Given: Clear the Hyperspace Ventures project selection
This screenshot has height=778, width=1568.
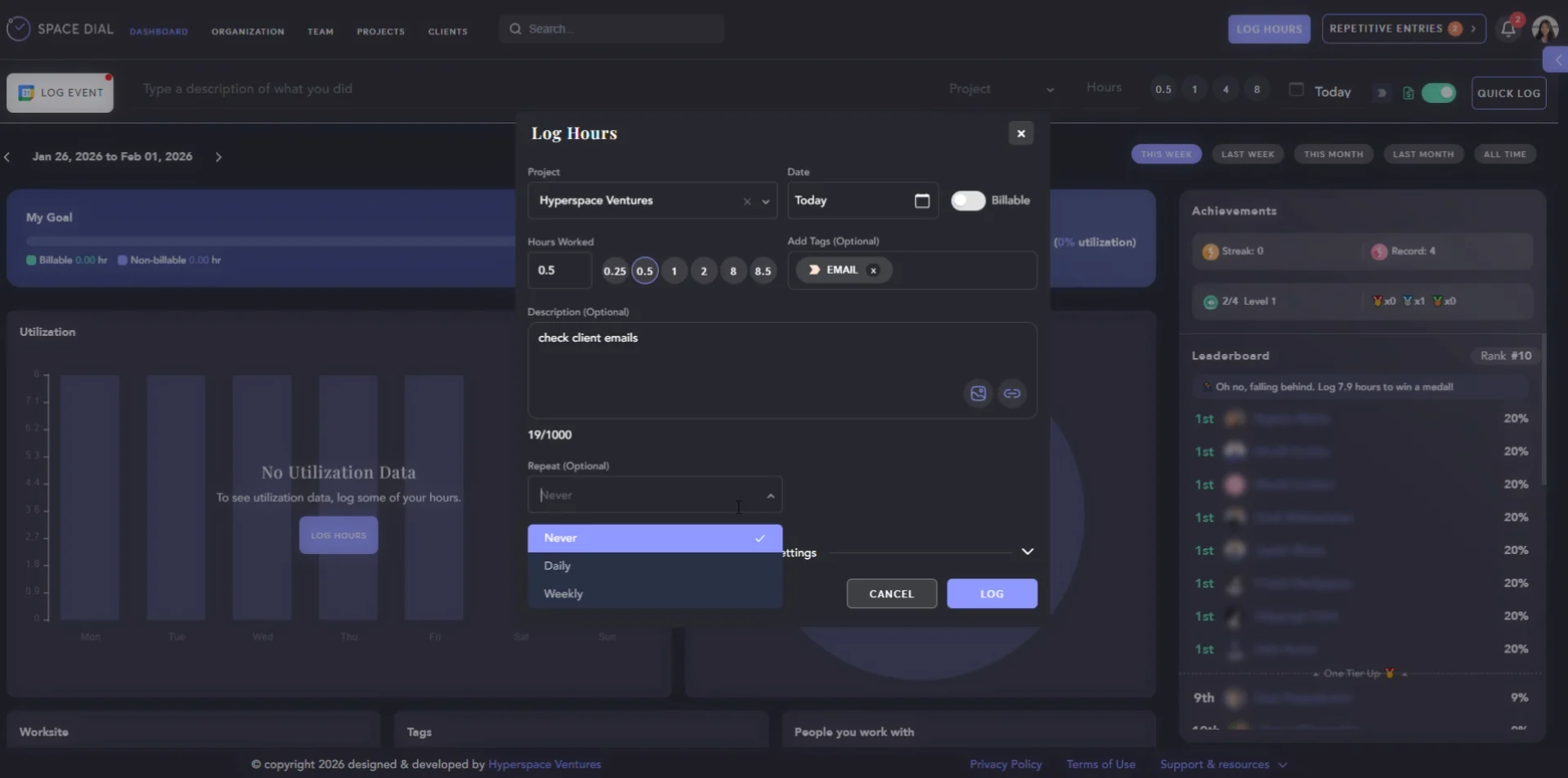Looking at the screenshot, I should (746, 202).
